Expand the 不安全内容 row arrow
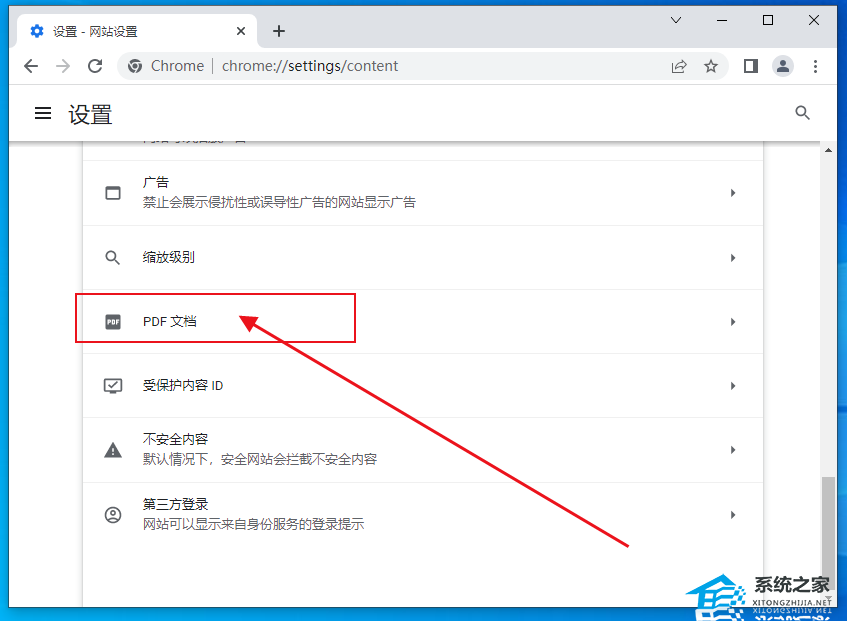 tap(733, 450)
